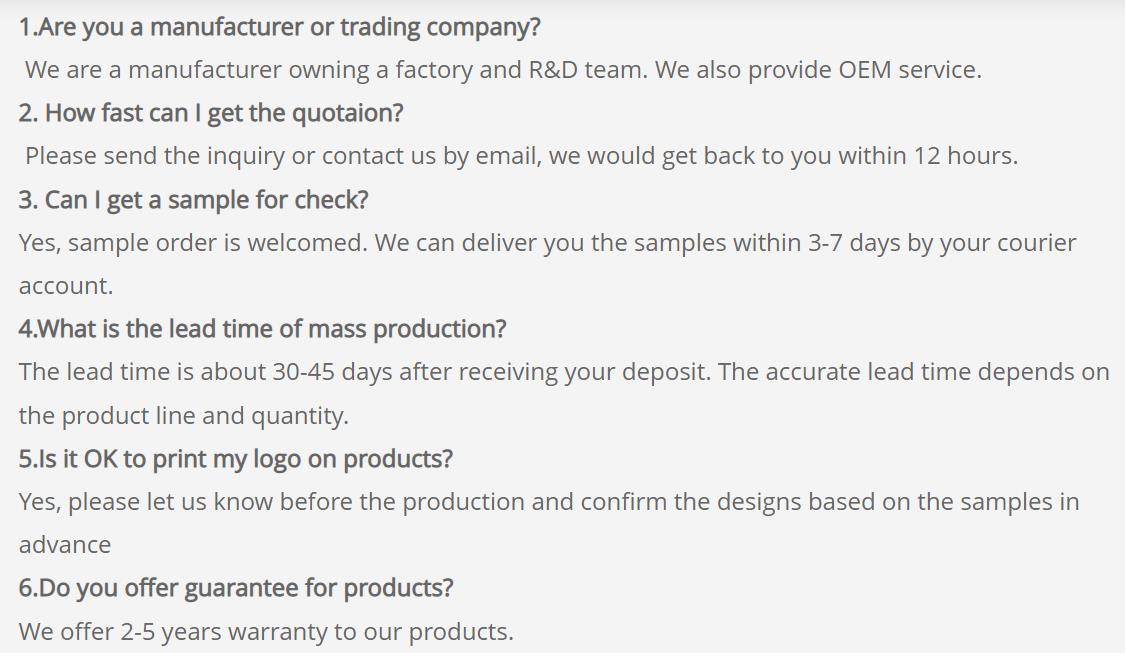
Task: Click the question 'Are you a manufacturer or trading company?'
Action: point(280,27)
